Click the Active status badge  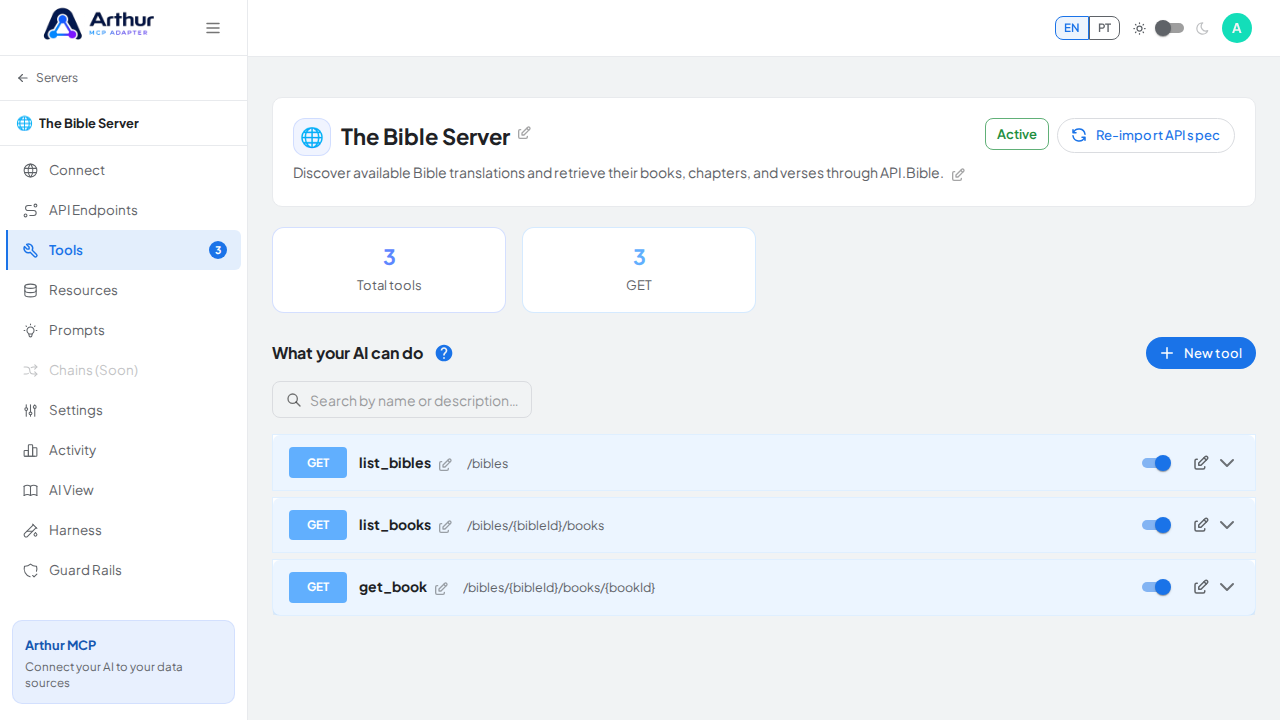tap(1017, 134)
